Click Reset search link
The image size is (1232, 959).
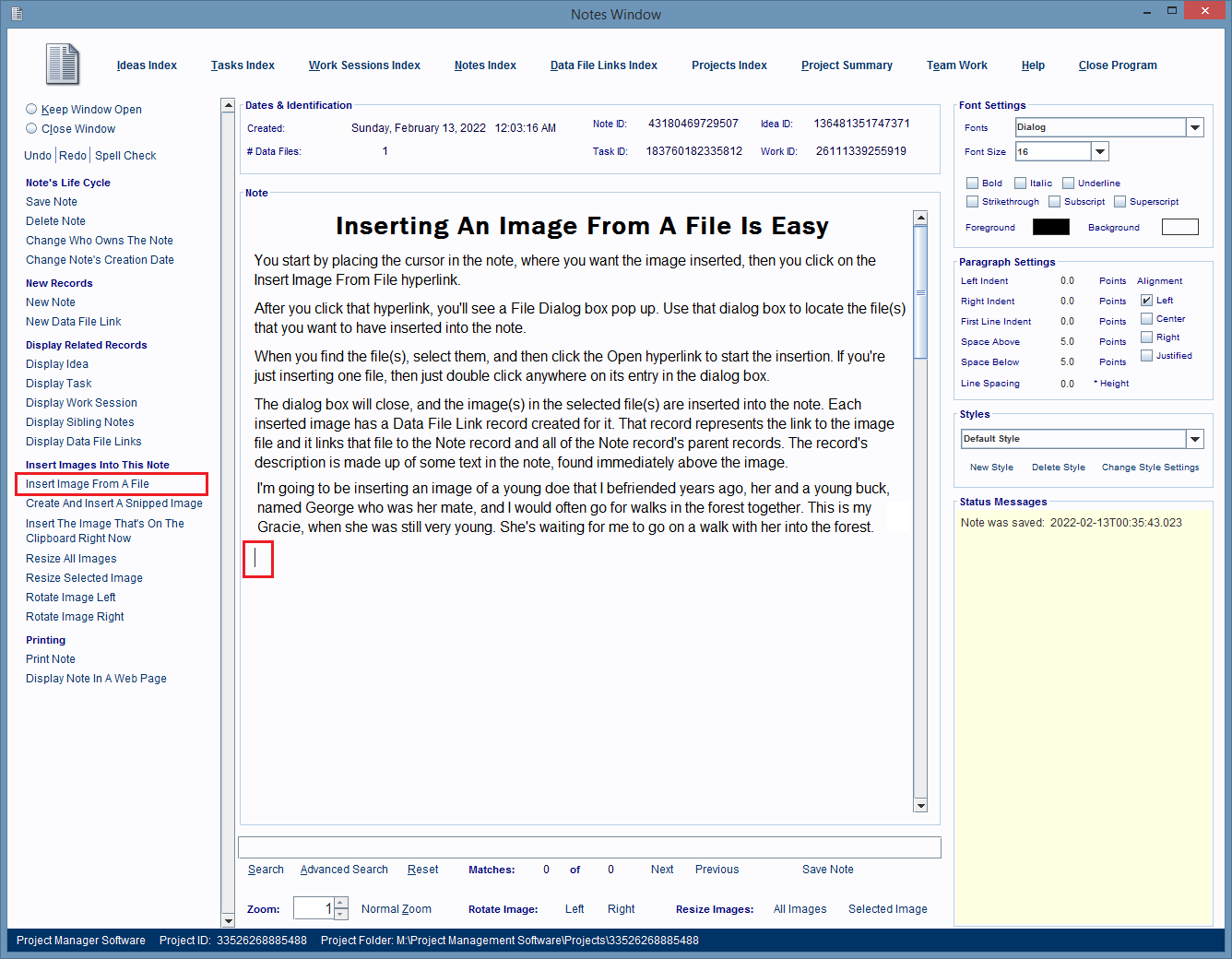point(423,870)
